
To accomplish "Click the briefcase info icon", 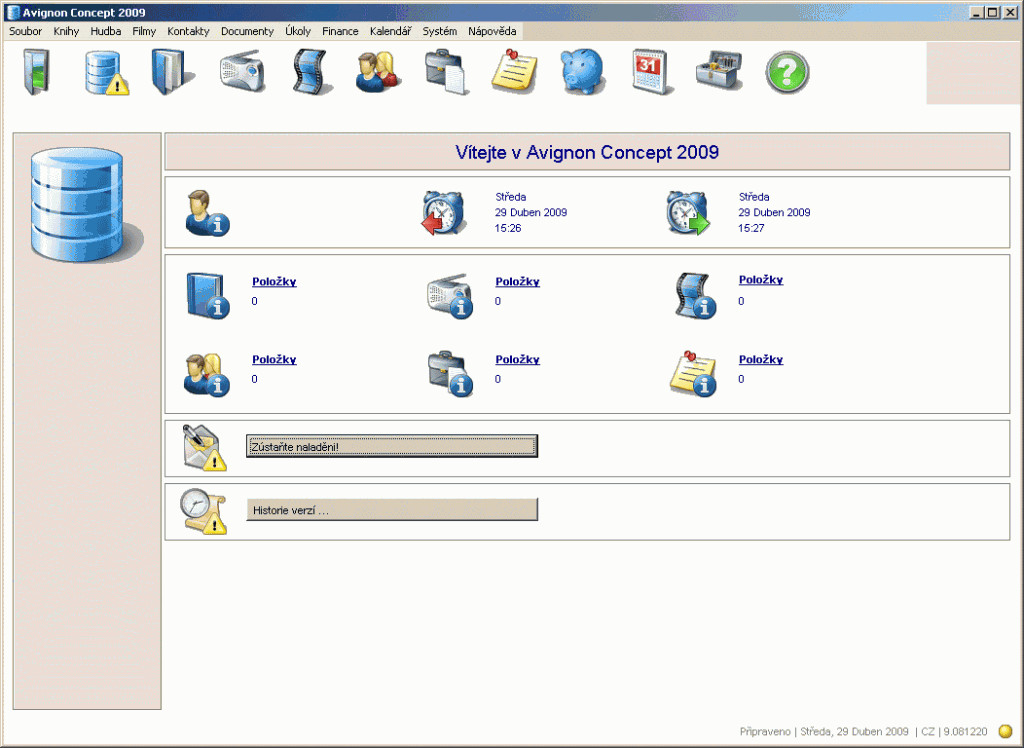I will pos(450,374).
